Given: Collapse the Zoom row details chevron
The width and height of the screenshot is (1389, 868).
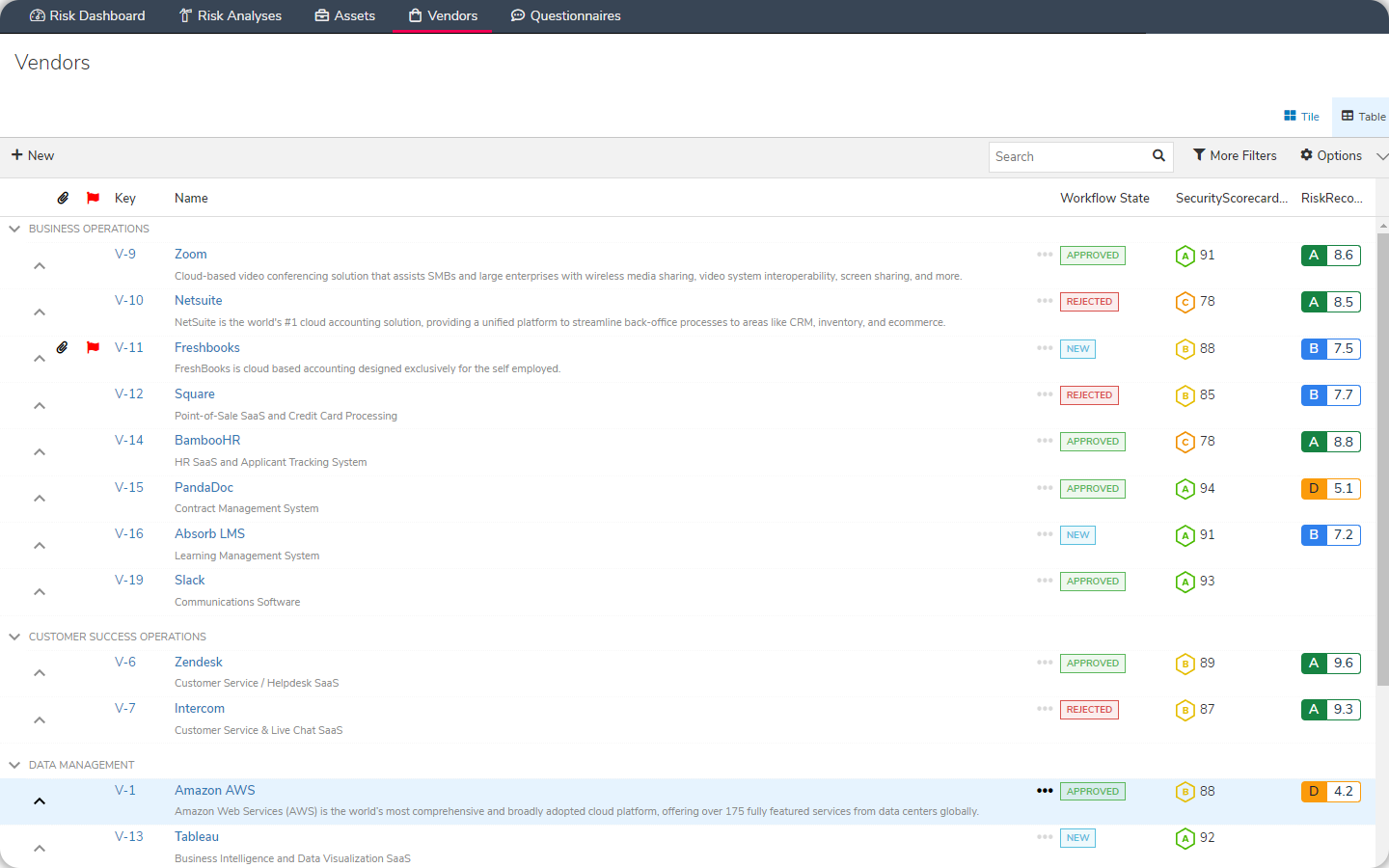Looking at the screenshot, I should click(x=40, y=265).
